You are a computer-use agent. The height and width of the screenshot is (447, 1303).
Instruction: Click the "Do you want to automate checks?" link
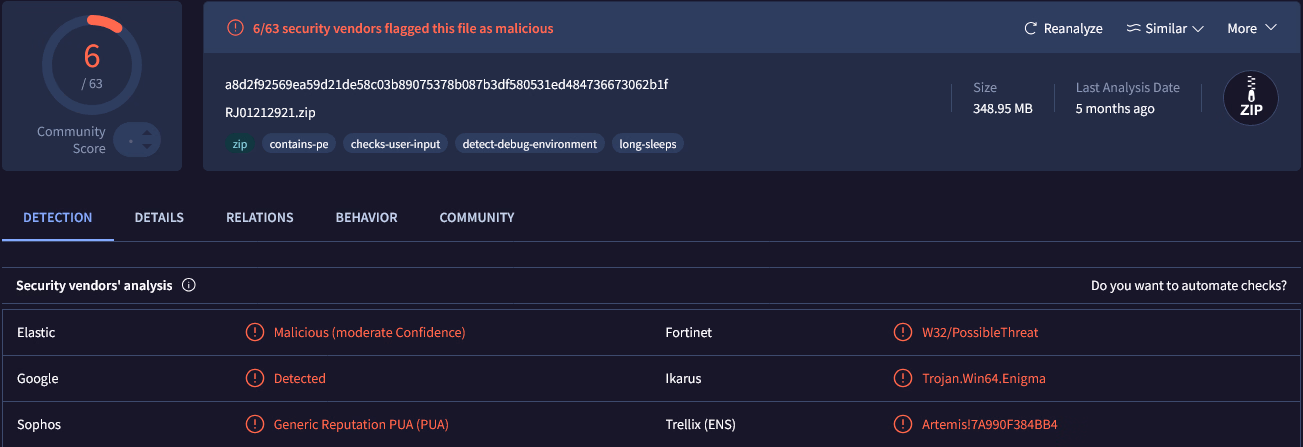[1188, 286]
